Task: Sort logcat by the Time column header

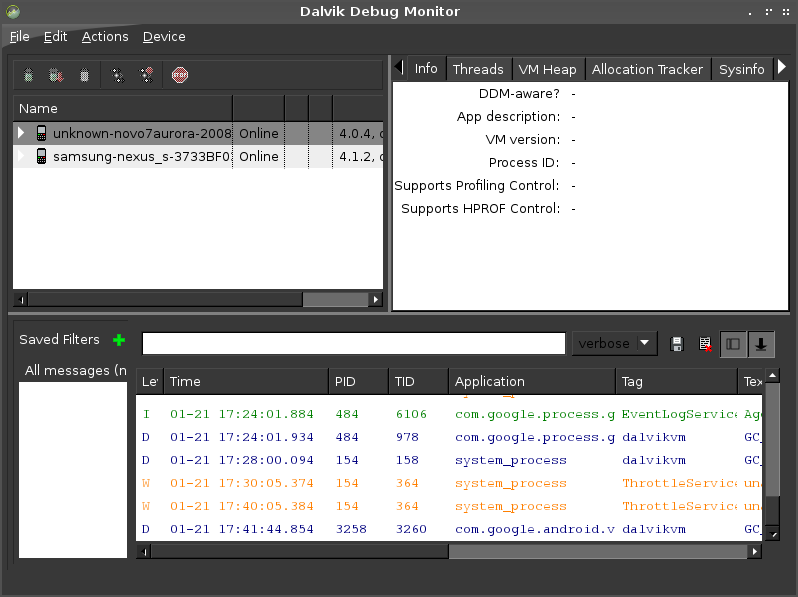Action: [246, 381]
